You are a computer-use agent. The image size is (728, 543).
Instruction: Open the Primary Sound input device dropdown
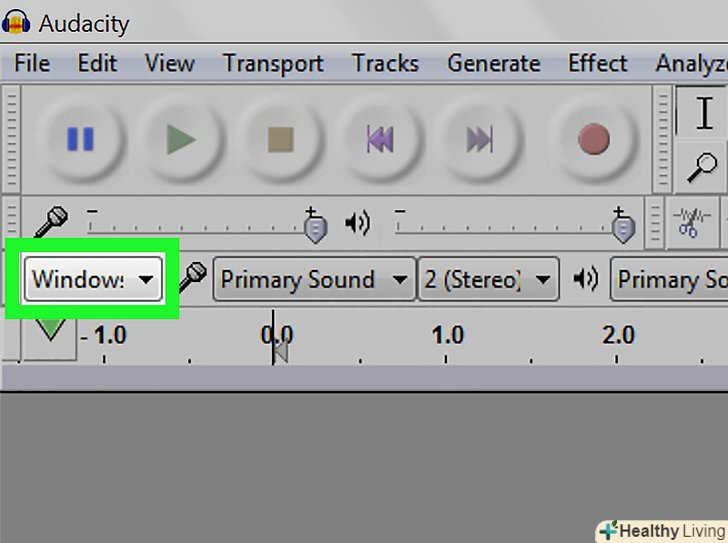click(314, 279)
